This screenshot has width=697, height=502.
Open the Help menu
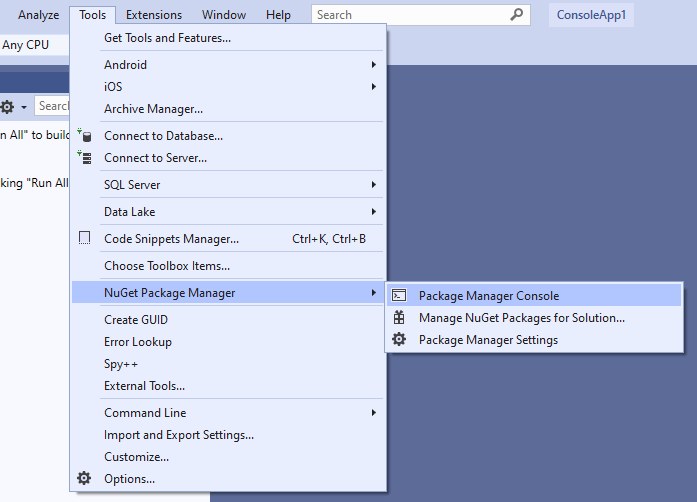(x=278, y=15)
